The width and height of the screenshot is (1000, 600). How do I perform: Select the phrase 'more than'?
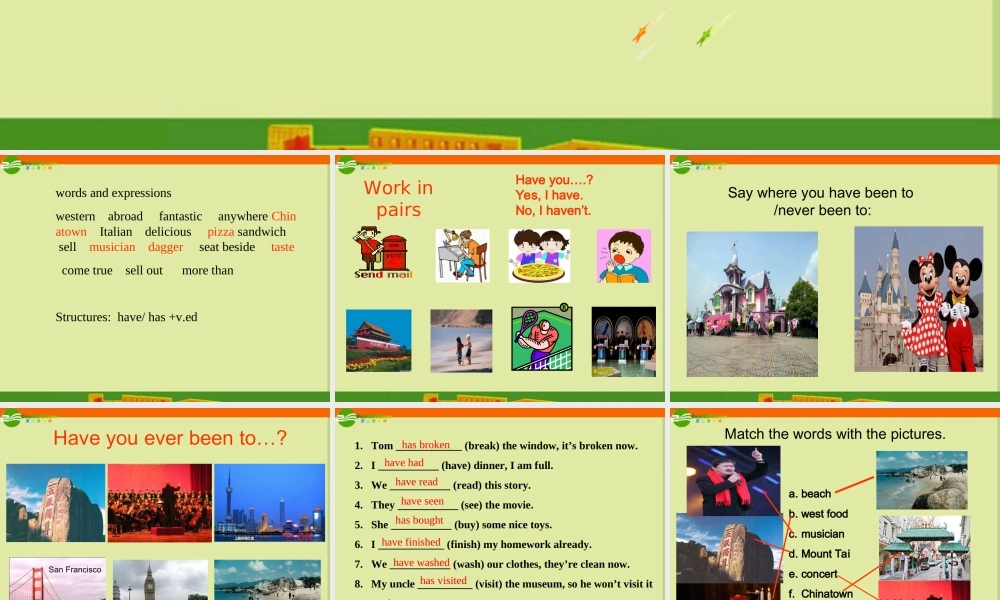click(x=208, y=270)
